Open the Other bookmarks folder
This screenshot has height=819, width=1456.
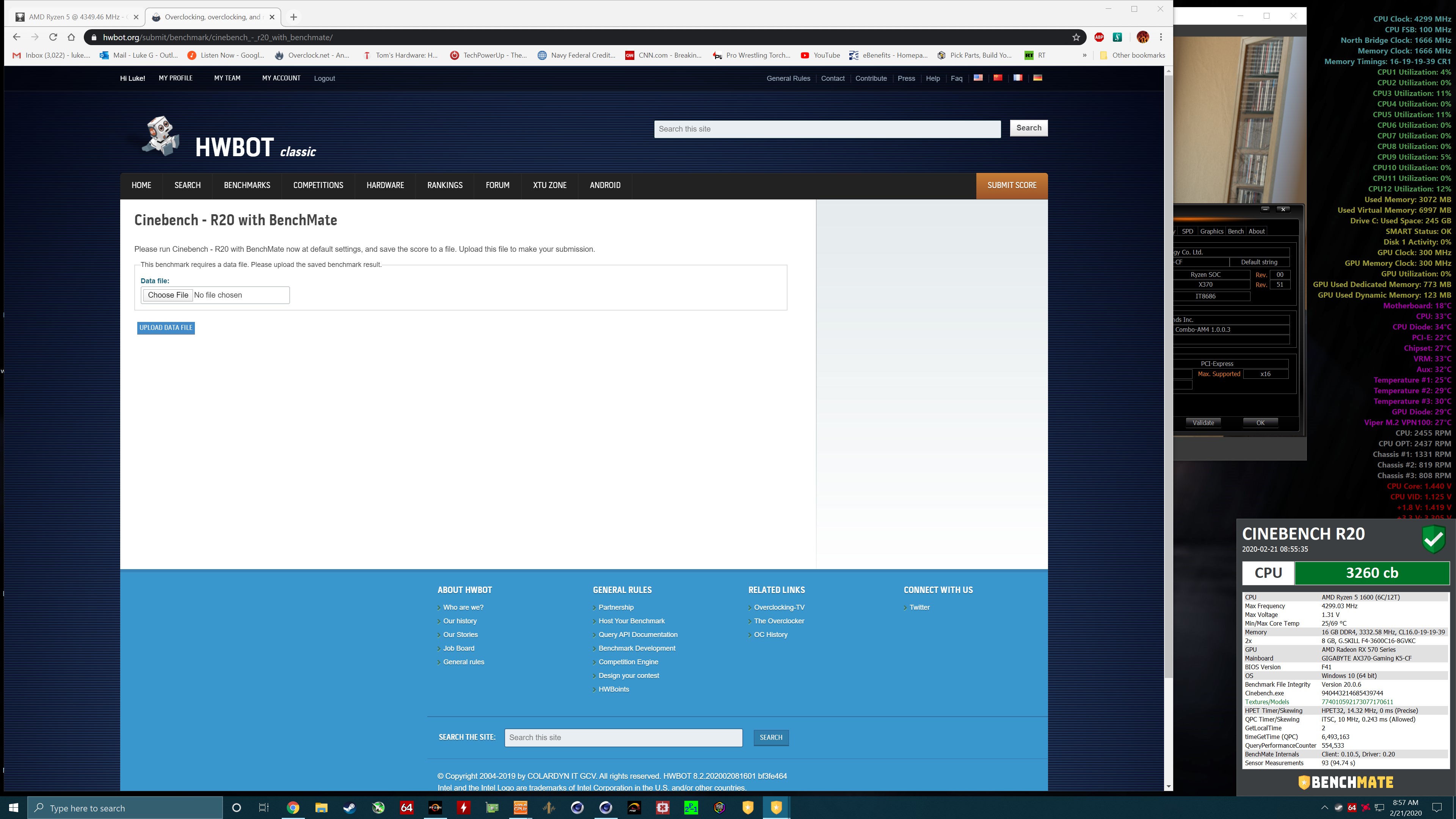[1132, 55]
